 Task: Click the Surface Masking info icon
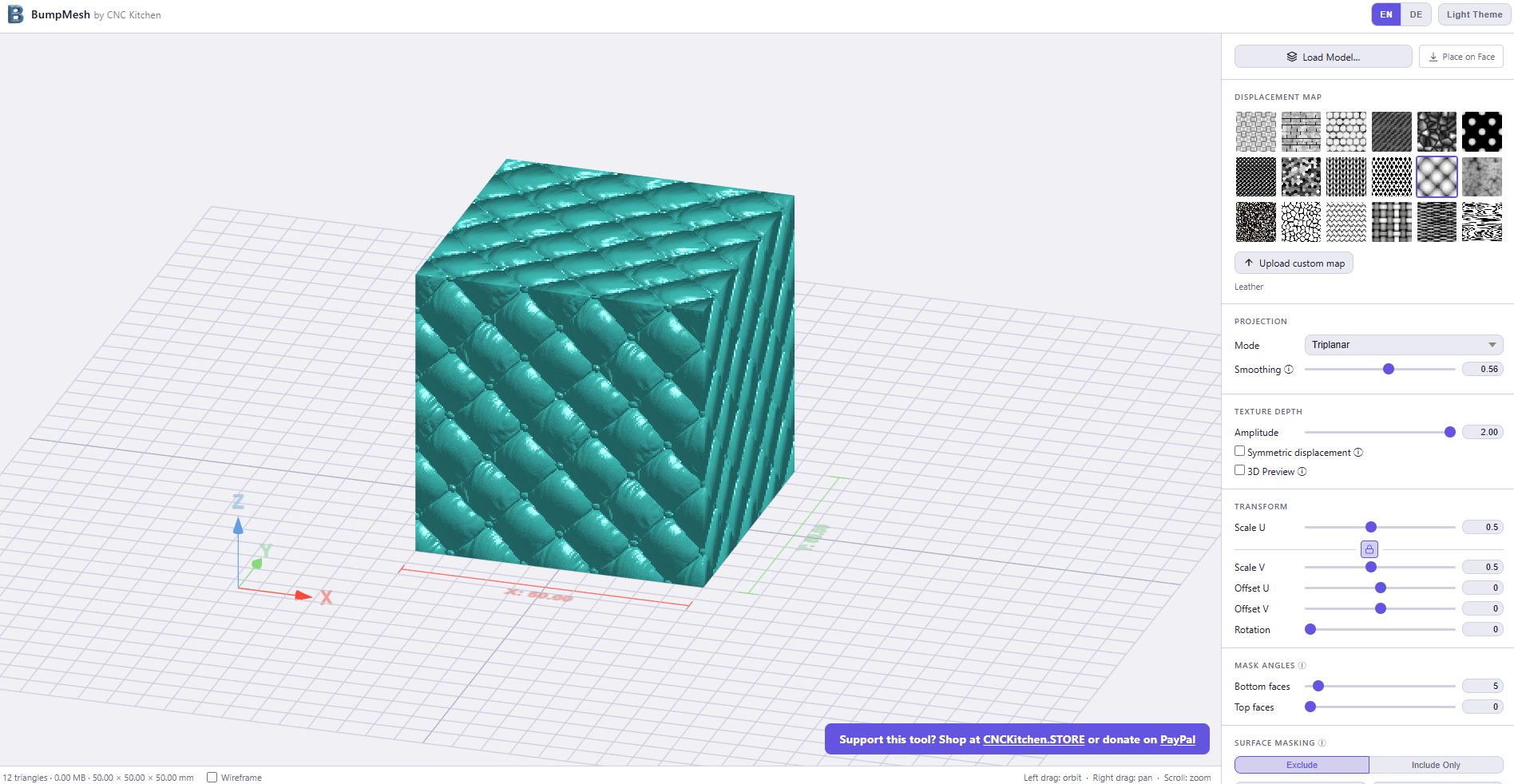click(x=1322, y=743)
